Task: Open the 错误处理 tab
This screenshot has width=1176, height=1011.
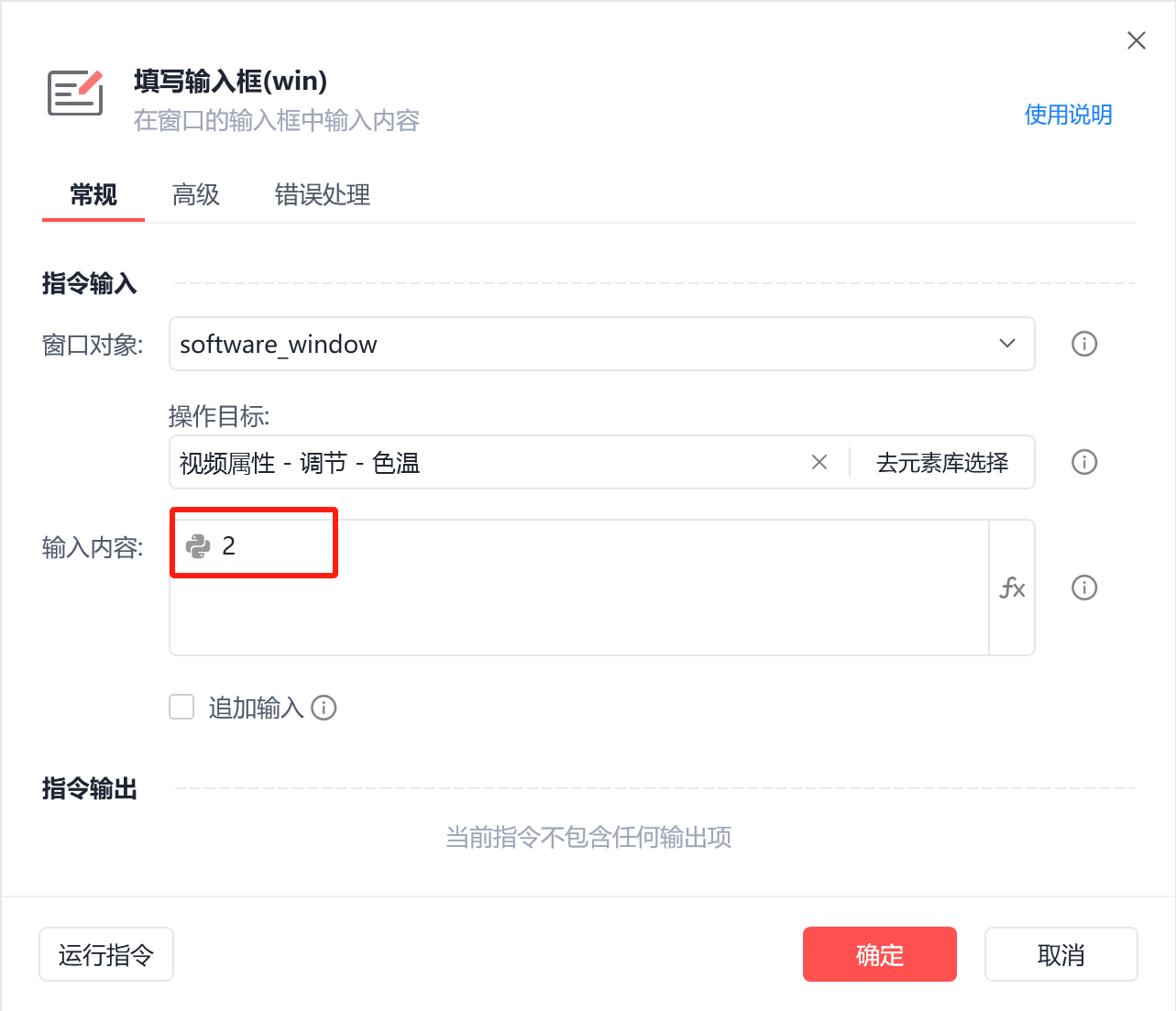Action: [323, 194]
